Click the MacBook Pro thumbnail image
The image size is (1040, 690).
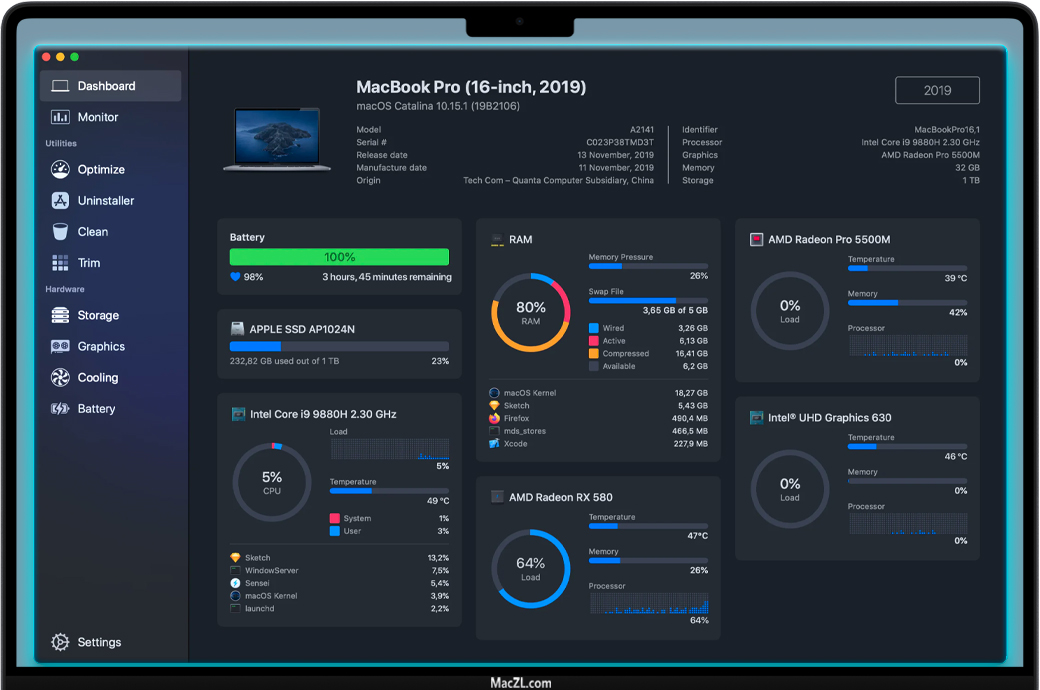270,138
